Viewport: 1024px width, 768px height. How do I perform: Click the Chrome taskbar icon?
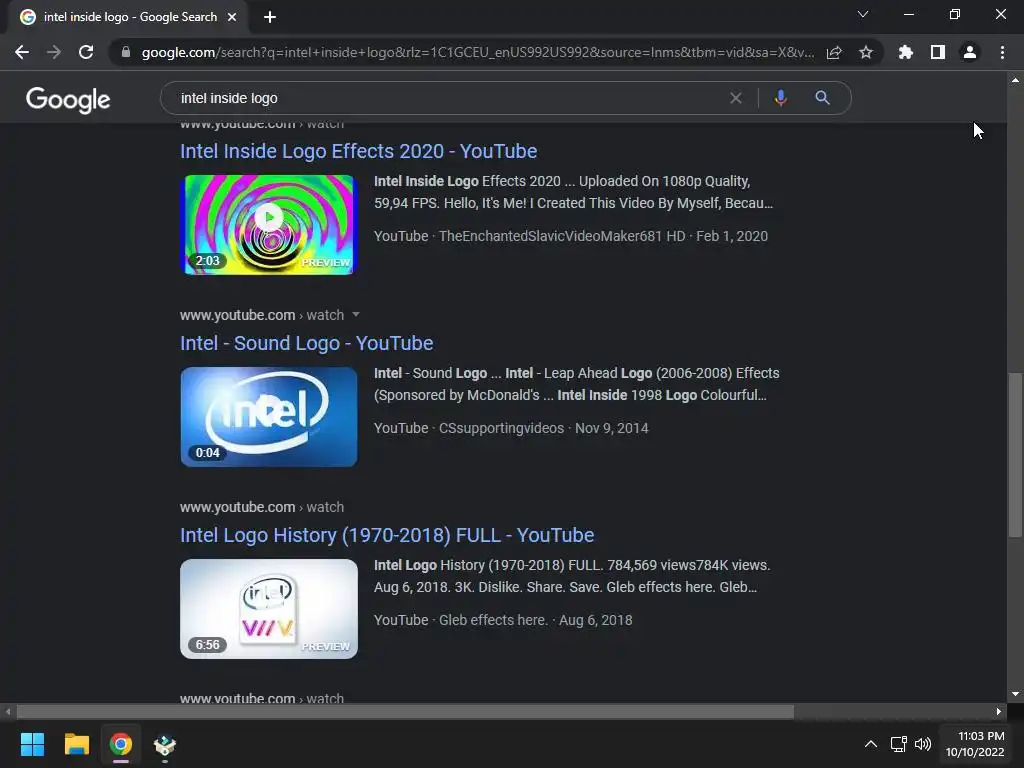[120, 744]
